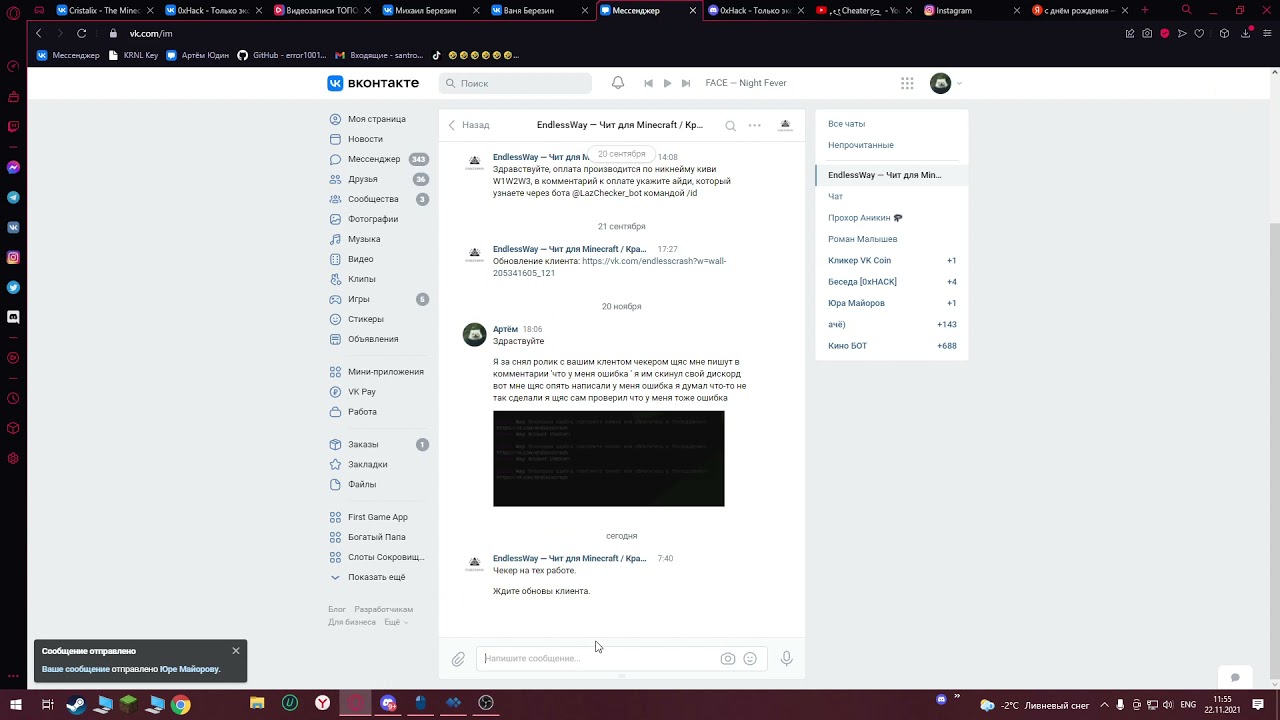Click the Артём sender name in the chat
Image resolution: width=1280 pixels, height=720 pixels.
pos(505,329)
